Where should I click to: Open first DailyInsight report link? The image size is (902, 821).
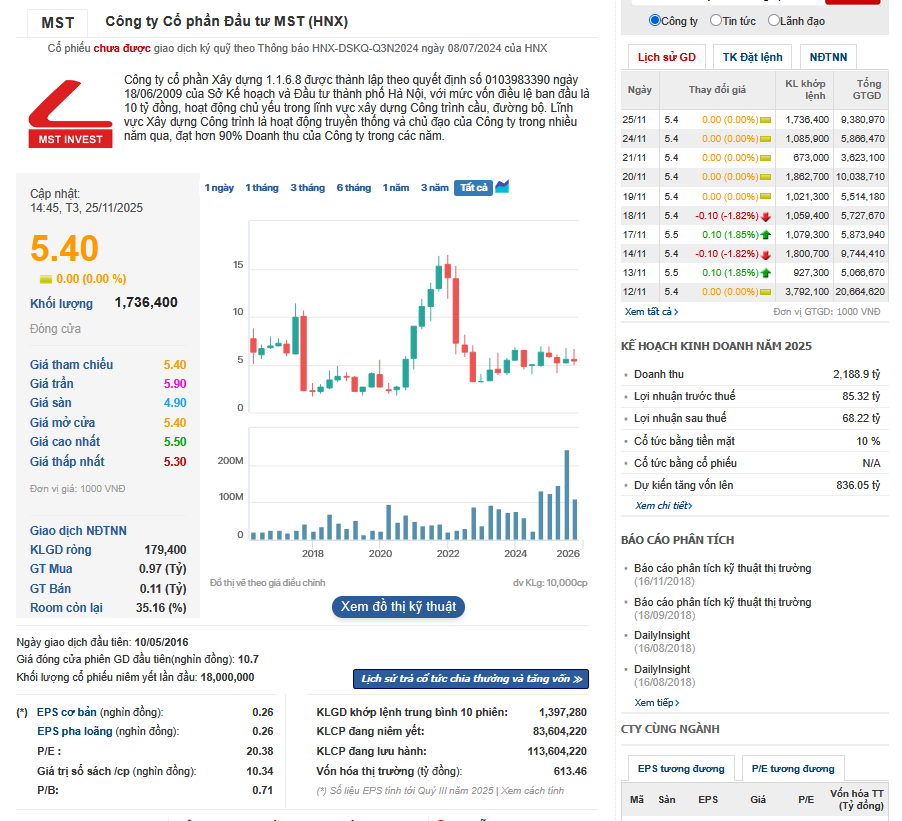click(x=662, y=635)
